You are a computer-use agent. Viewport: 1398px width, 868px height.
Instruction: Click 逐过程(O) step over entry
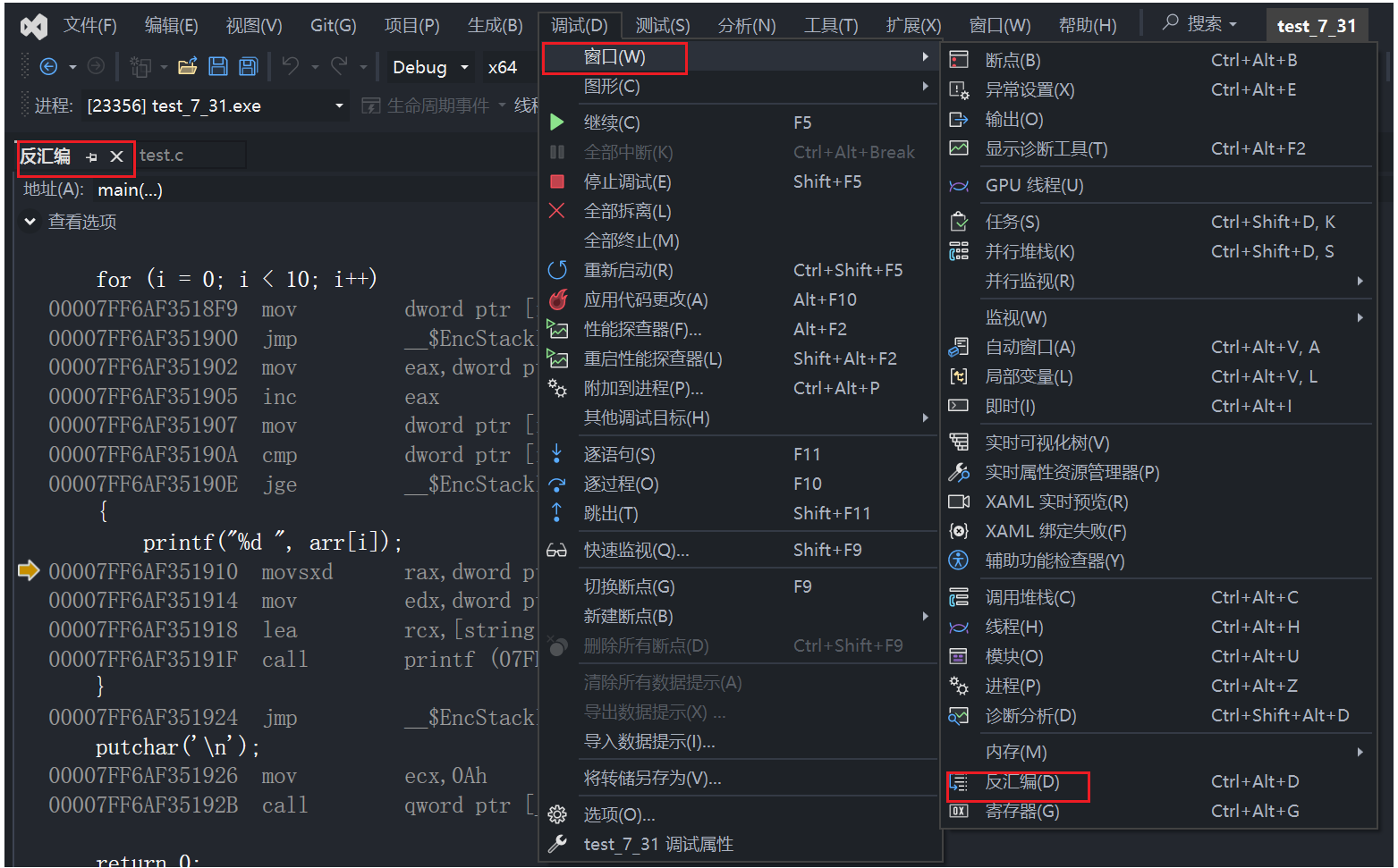741,484
